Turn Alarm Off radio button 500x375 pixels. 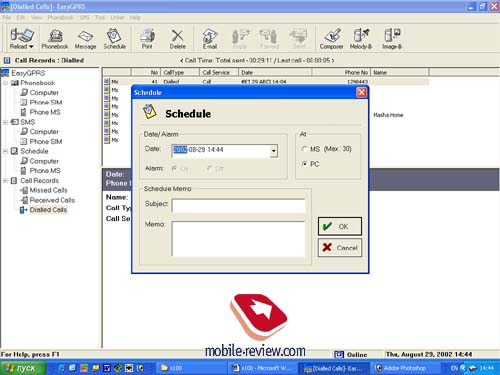pyautogui.click(x=209, y=169)
